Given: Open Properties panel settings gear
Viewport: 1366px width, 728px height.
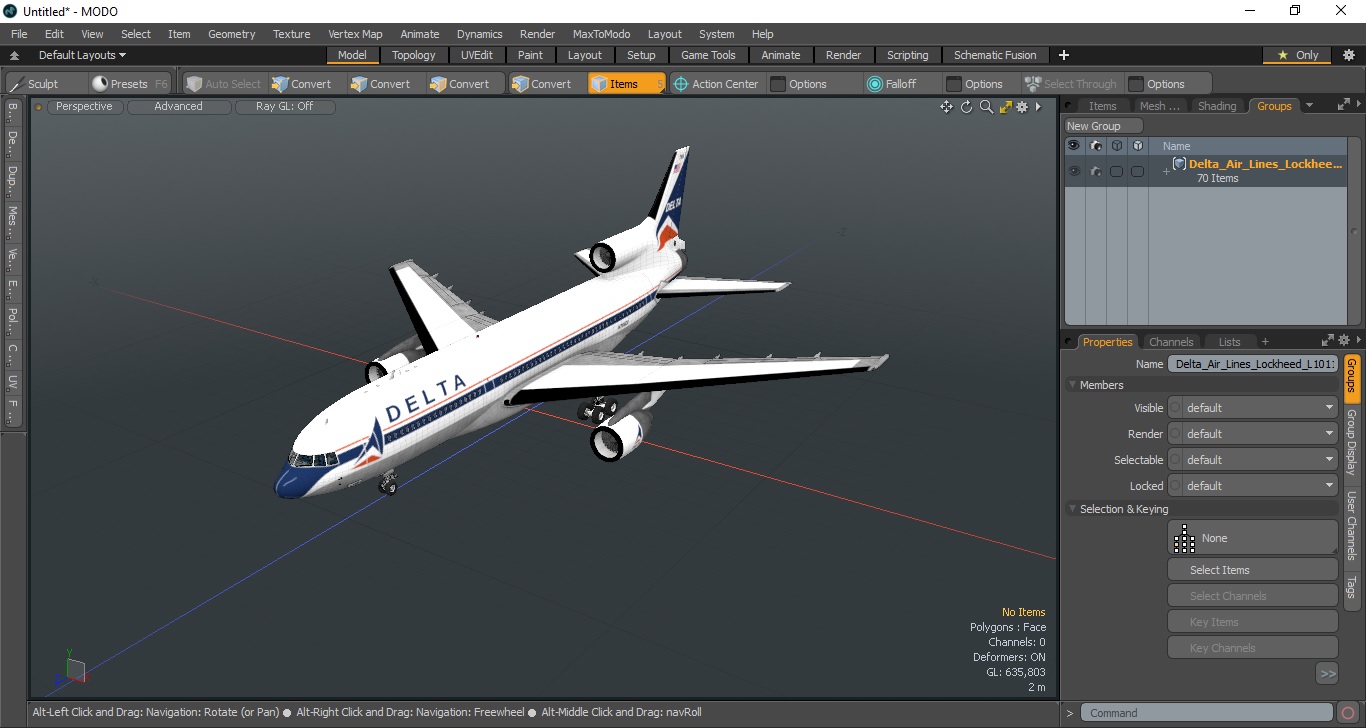Looking at the screenshot, I should click(1344, 341).
